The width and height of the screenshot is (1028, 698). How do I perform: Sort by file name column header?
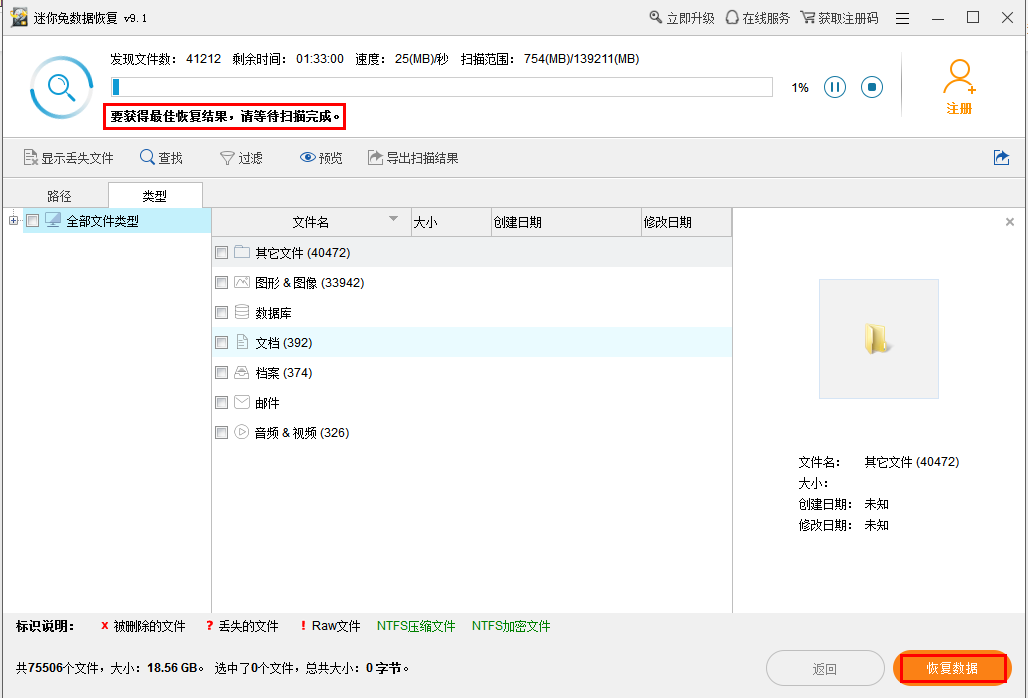click(x=311, y=222)
